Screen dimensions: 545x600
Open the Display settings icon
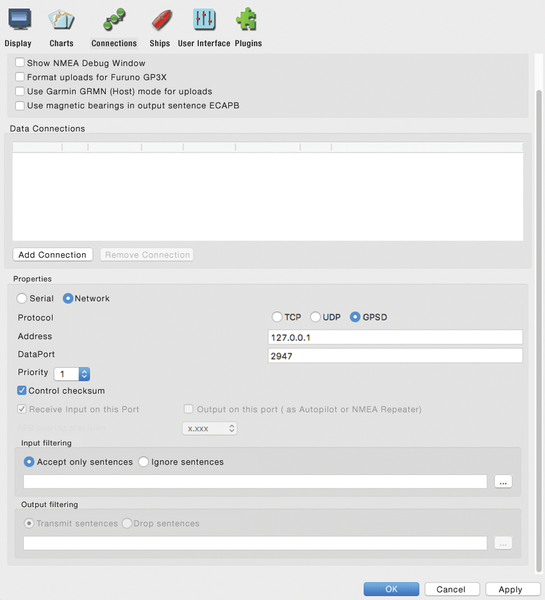tap(20, 20)
